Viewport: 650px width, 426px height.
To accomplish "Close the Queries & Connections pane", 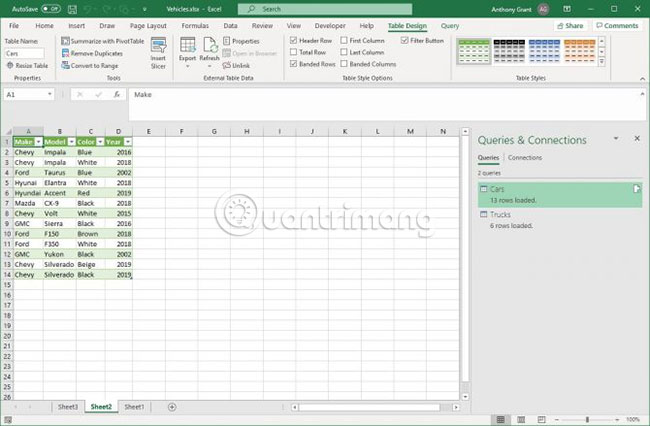I will tap(637, 138).
